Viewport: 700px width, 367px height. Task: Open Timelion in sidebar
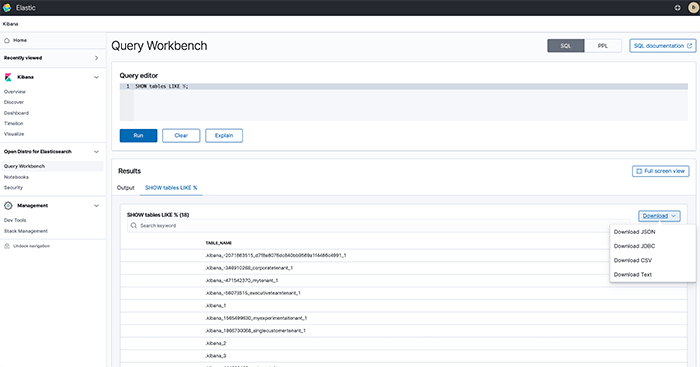click(x=13, y=123)
